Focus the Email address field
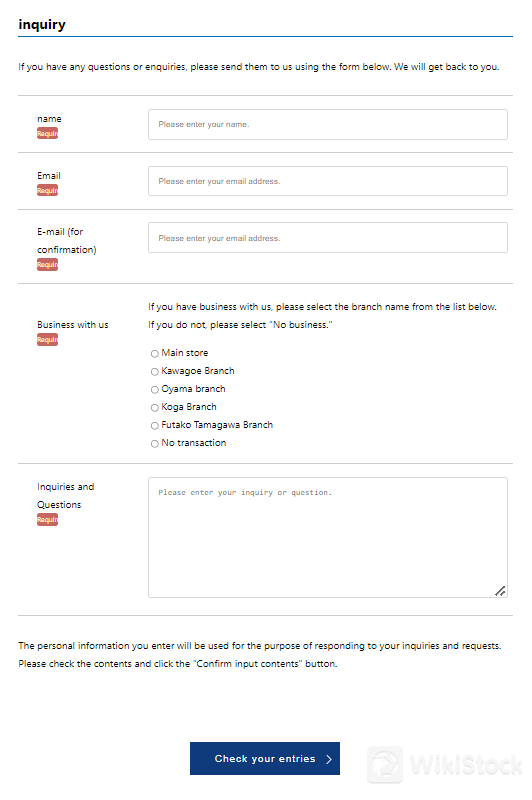Image resolution: width=532 pixels, height=800 pixels. point(327,181)
